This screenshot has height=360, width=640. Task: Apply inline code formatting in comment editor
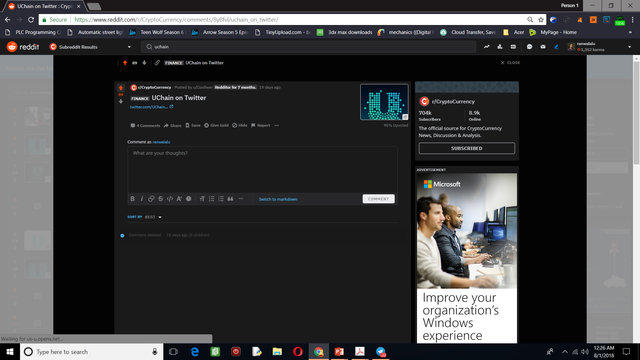coord(170,199)
